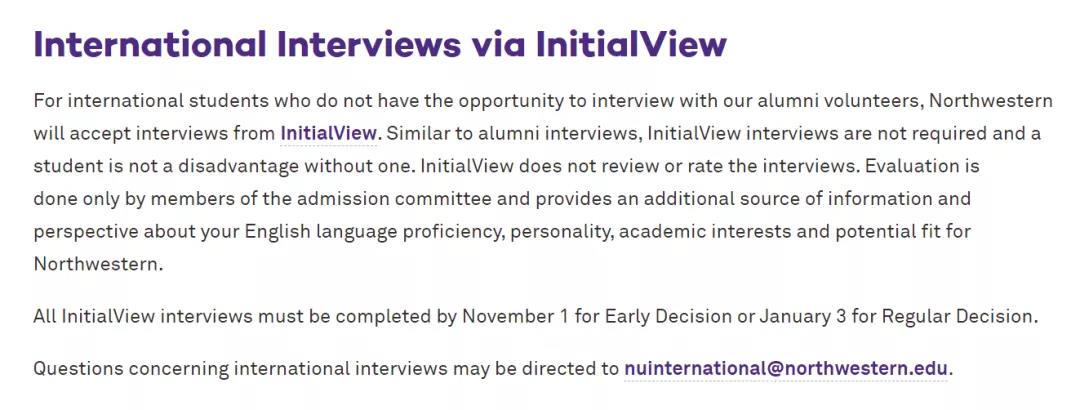Image resolution: width=1080 pixels, height=410 pixels.
Task: Click the nuinternational@northwestern.edu email link
Action: (x=785, y=368)
